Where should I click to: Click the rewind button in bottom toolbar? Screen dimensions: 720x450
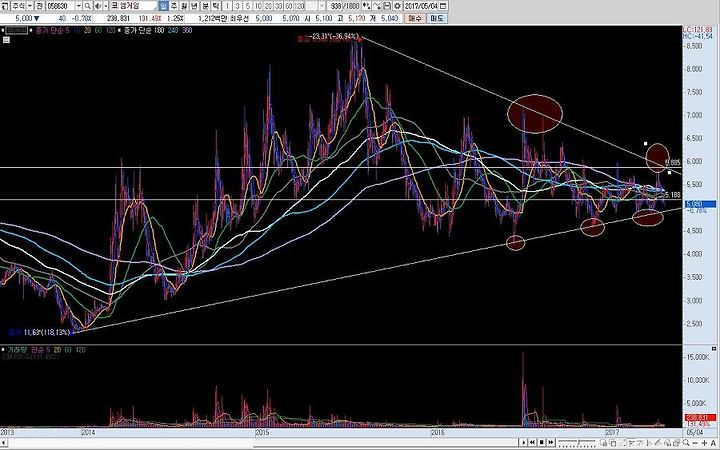point(532,443)
